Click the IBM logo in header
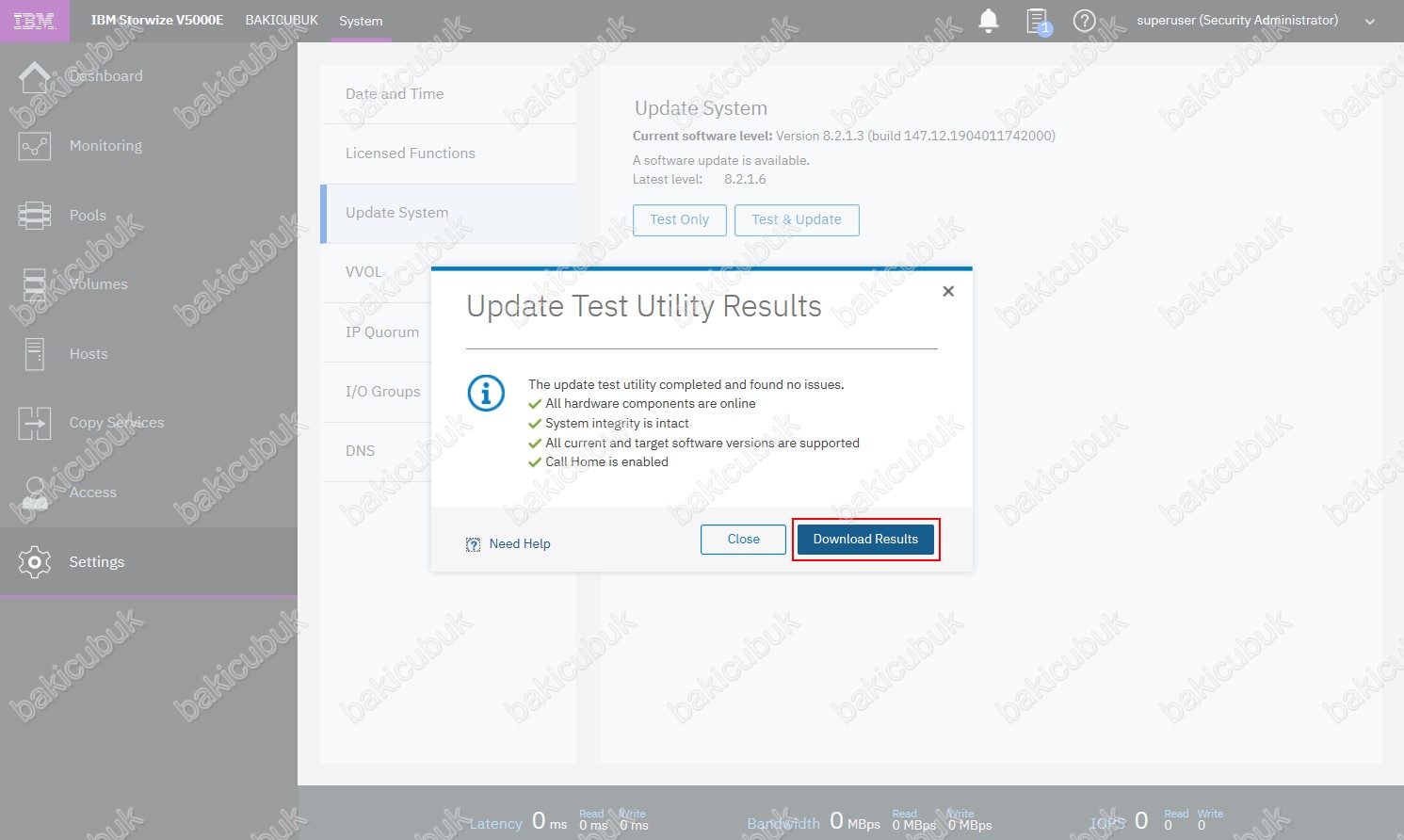The width and height of the screenshot is (1404, 840). (34, 21)
